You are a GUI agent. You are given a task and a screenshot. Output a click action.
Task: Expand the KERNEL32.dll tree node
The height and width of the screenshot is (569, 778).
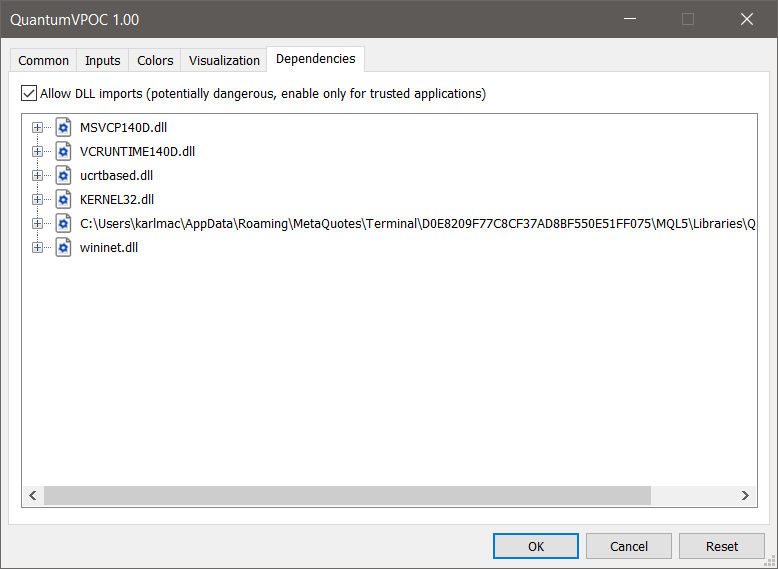point(38,200)
